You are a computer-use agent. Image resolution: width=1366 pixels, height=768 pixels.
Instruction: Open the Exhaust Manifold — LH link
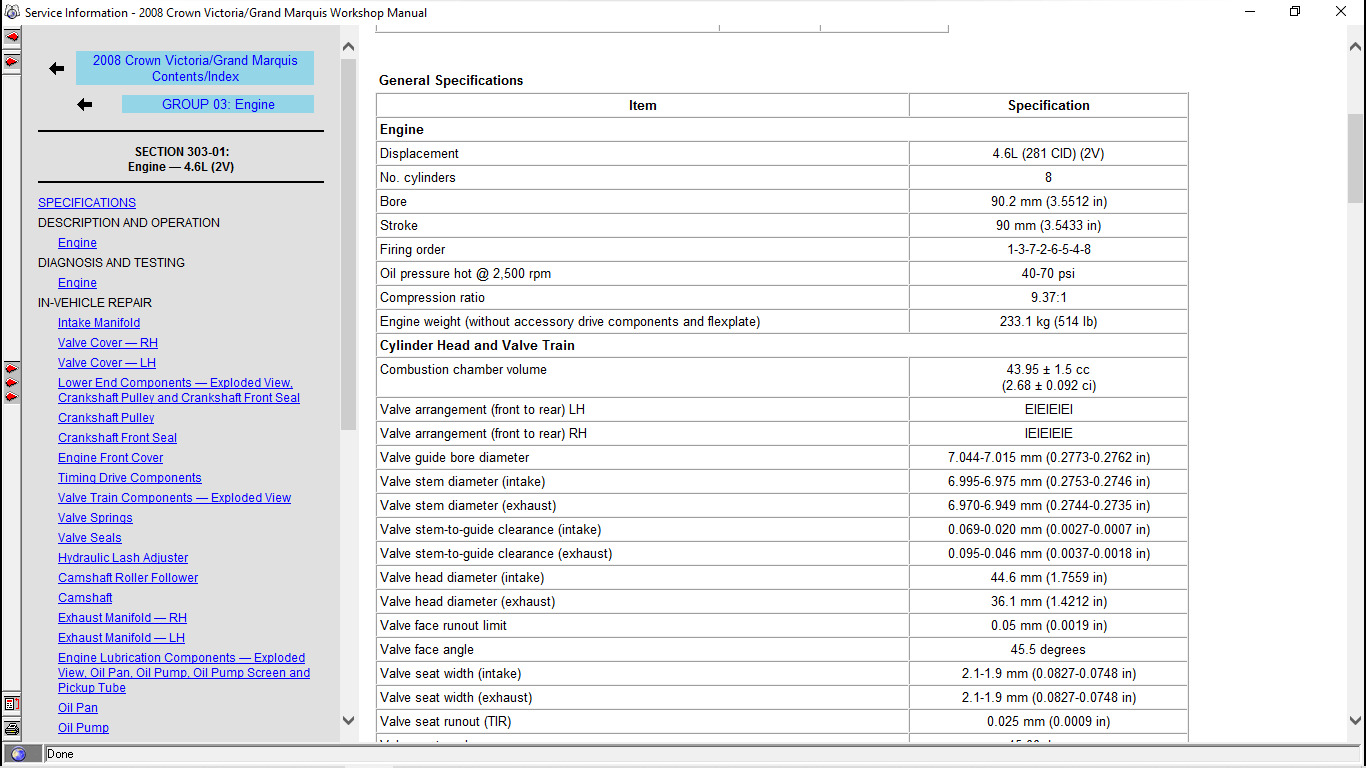[121, 638]
